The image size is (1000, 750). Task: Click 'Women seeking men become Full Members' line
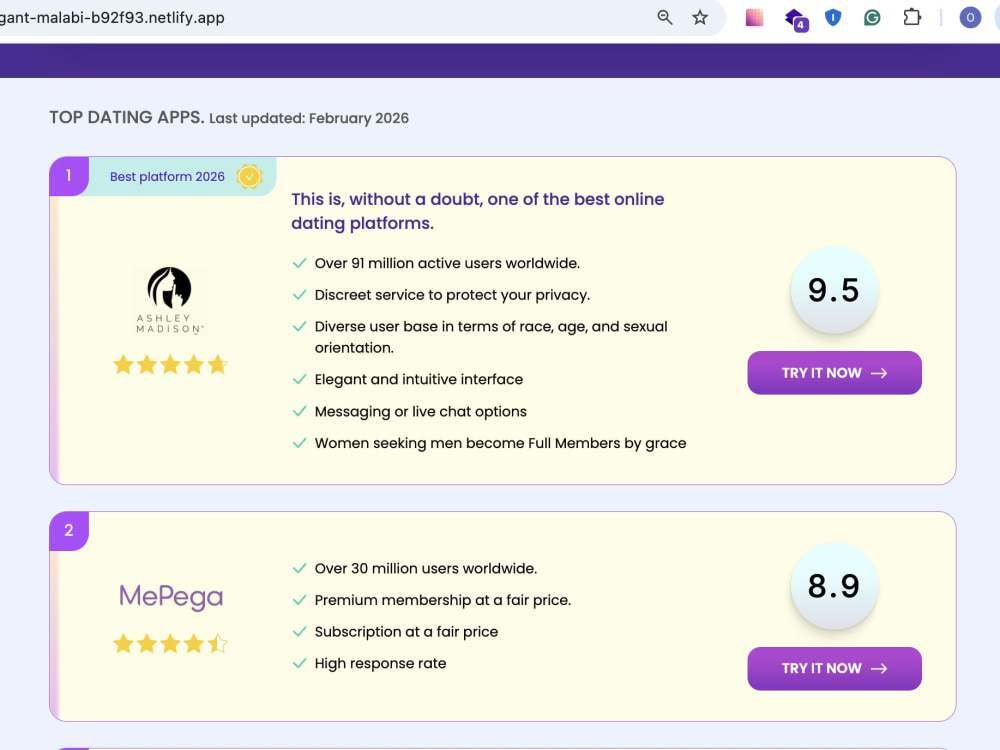(500, 443)
